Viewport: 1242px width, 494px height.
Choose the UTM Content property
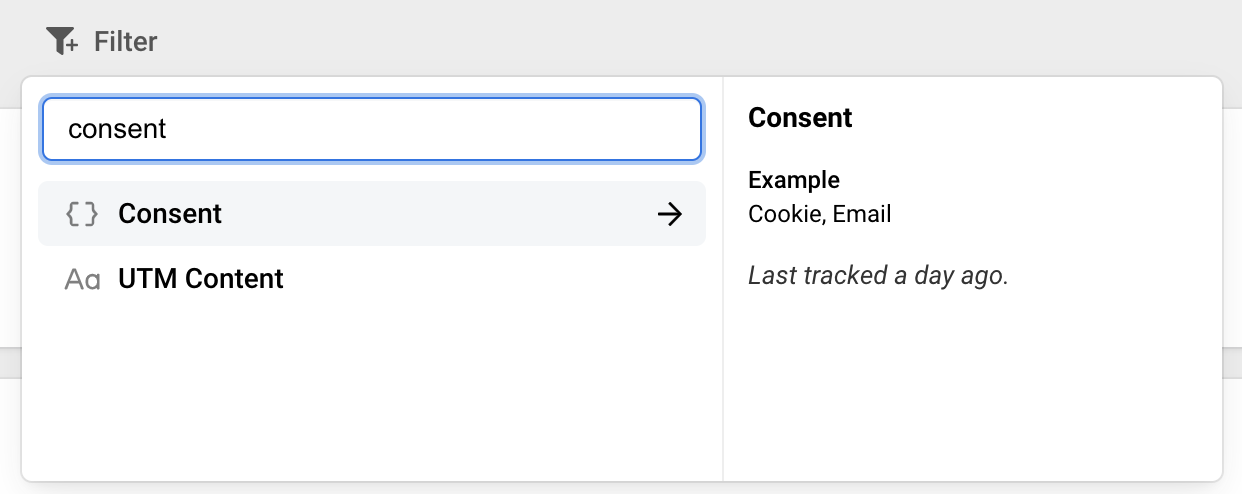tap(372, 278)
